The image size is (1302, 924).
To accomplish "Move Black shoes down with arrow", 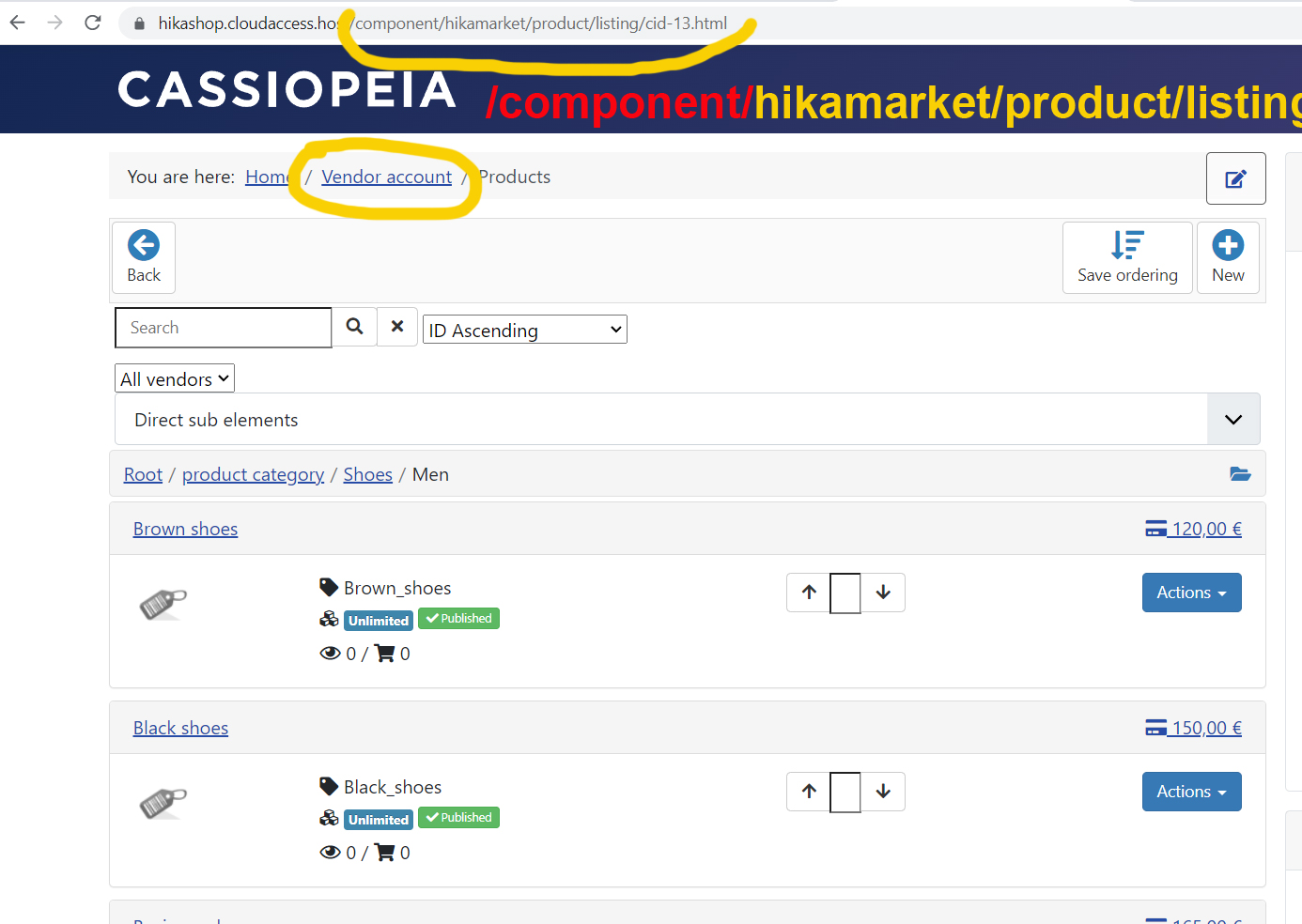I will [883, 792].
